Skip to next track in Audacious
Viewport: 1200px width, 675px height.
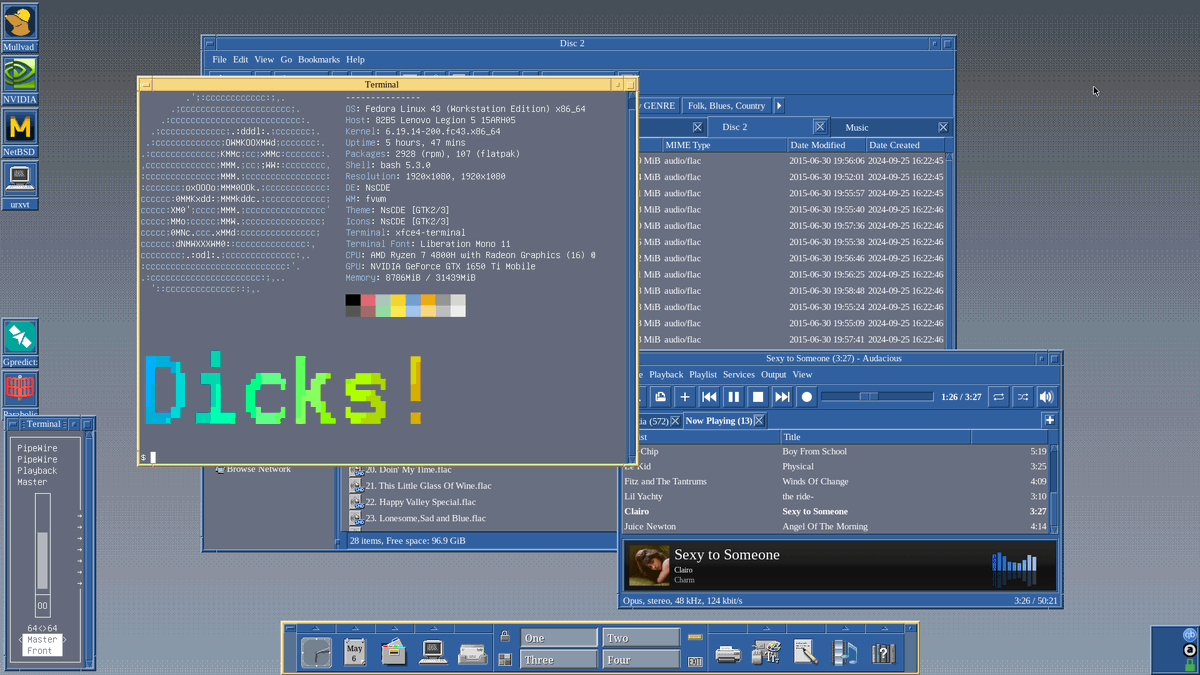[782, 397]
